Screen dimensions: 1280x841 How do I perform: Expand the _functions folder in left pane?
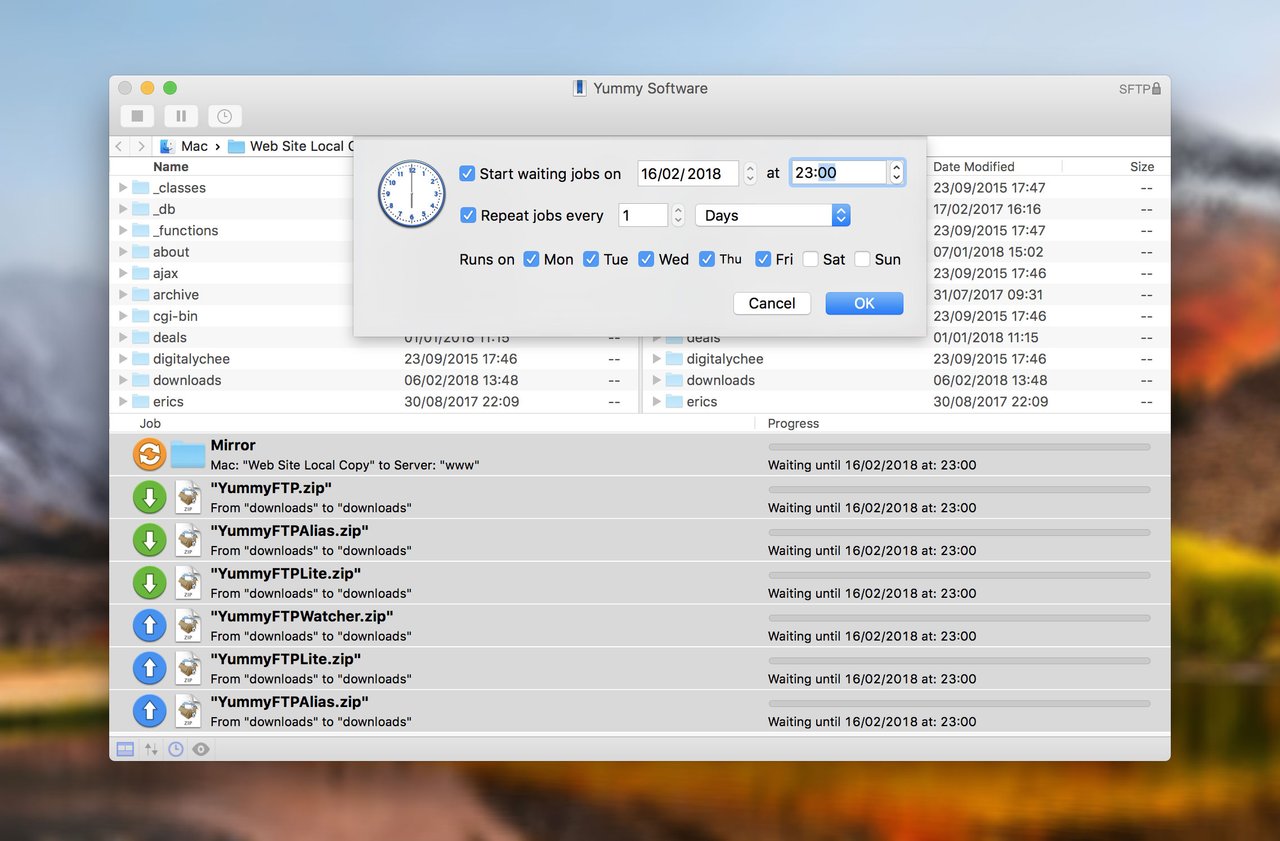[123, 230]
